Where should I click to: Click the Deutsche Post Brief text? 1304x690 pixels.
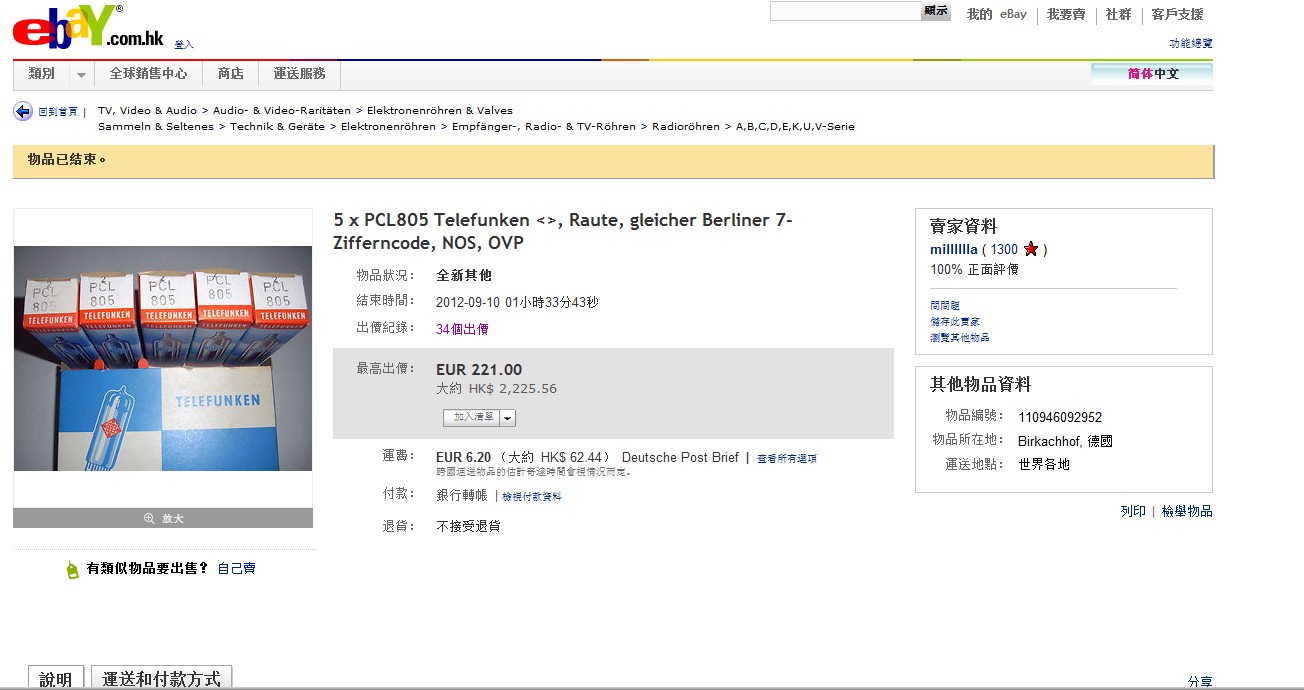[680, 457]
